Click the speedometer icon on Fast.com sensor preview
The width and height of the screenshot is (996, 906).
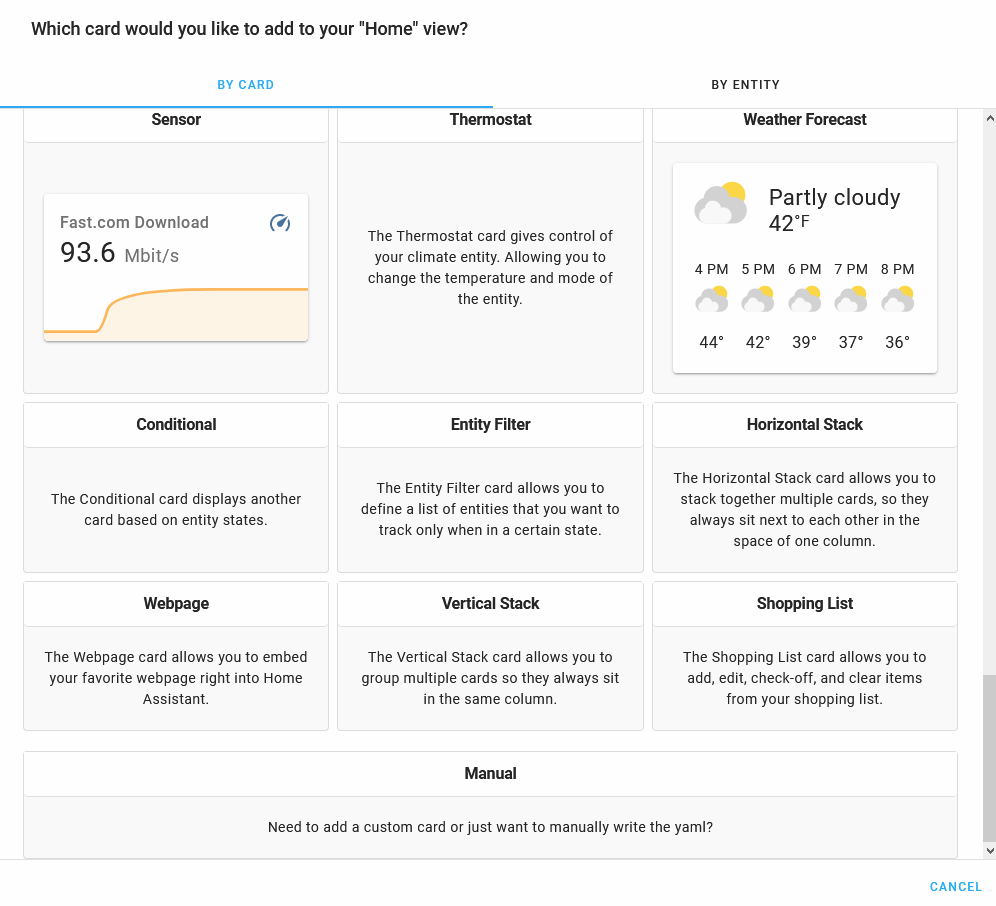(280, 223)
